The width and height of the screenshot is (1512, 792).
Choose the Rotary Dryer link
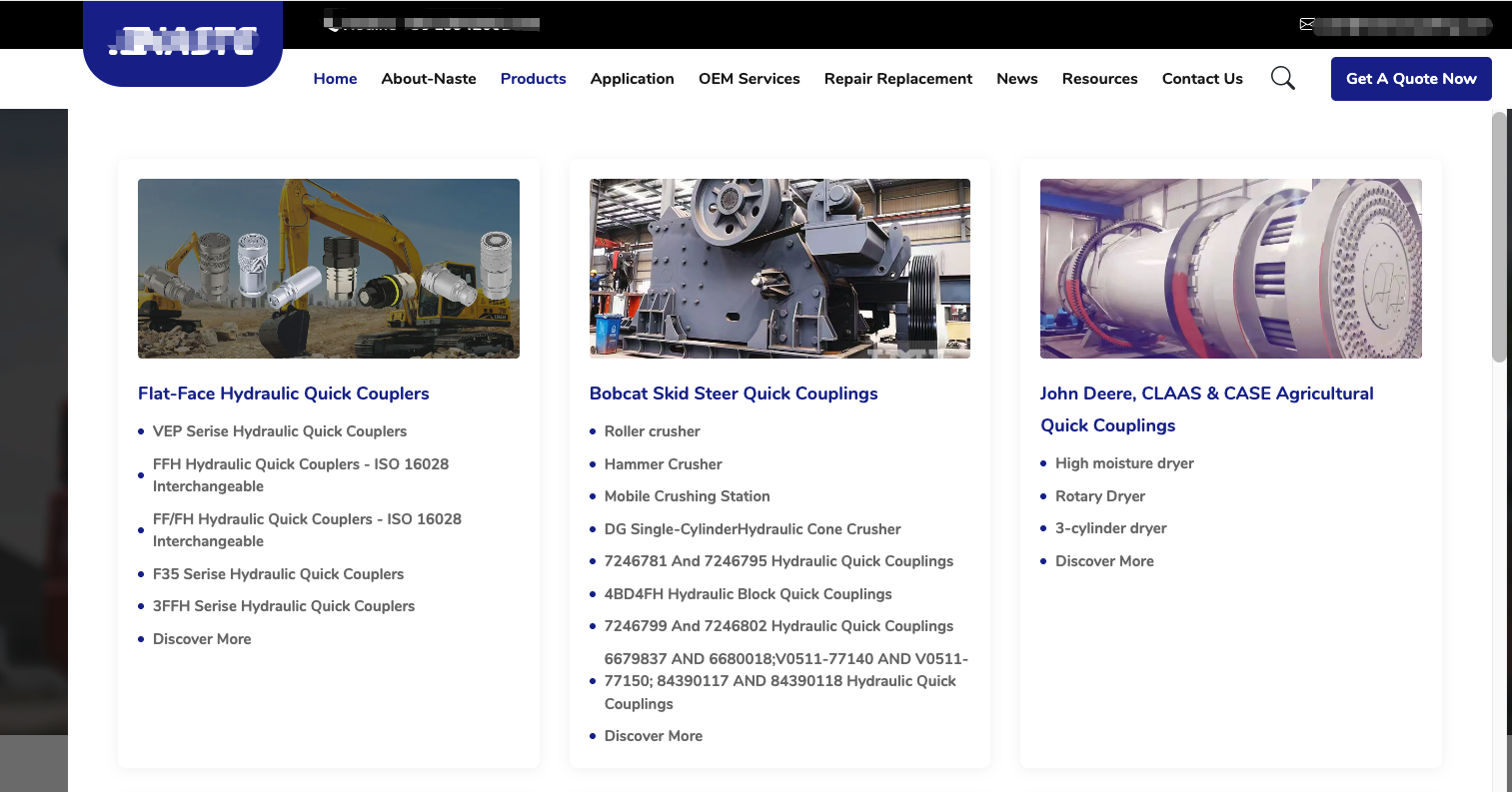pos(1100,496)
